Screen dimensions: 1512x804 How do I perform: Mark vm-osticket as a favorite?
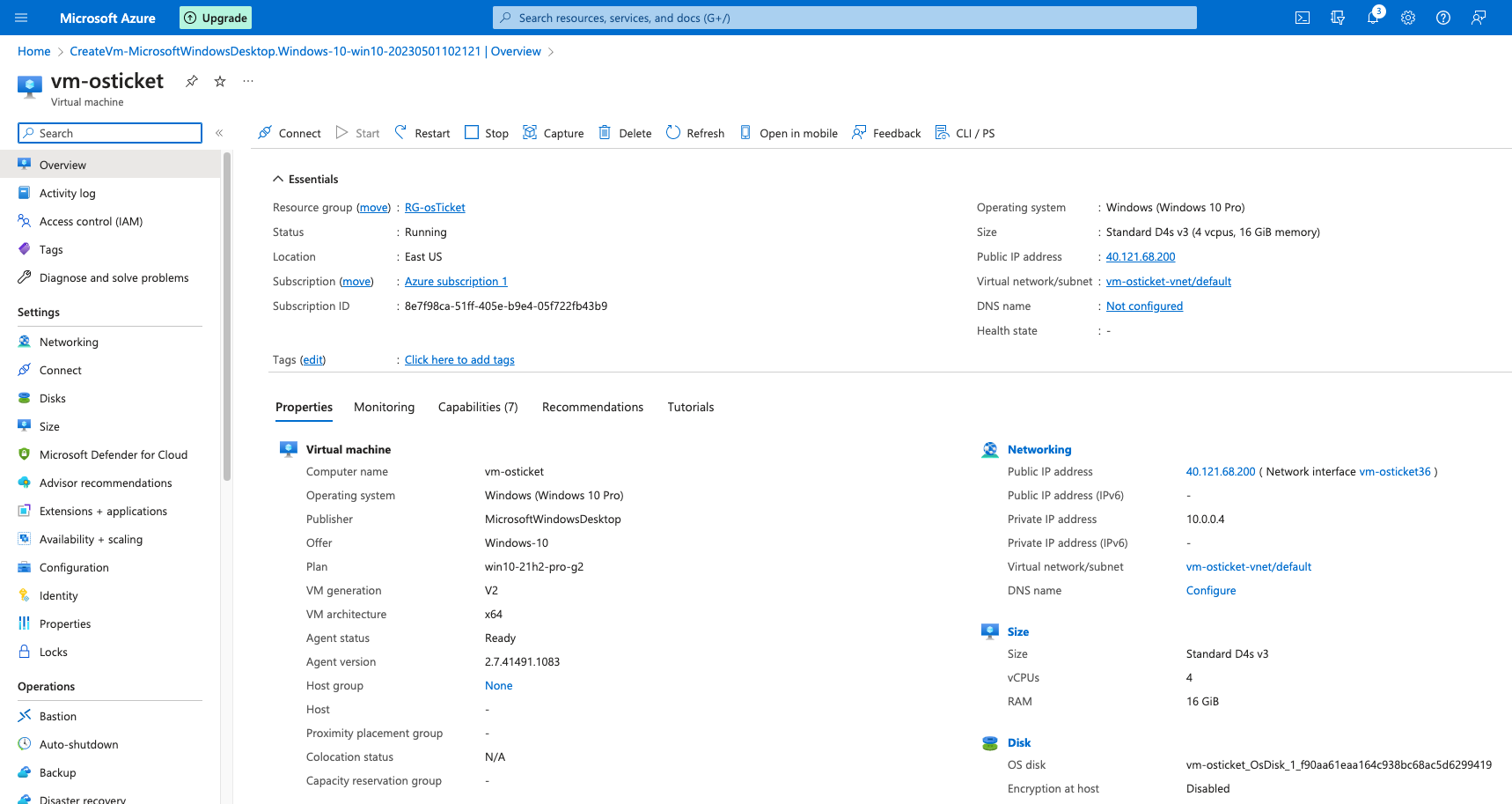point(219,81)
